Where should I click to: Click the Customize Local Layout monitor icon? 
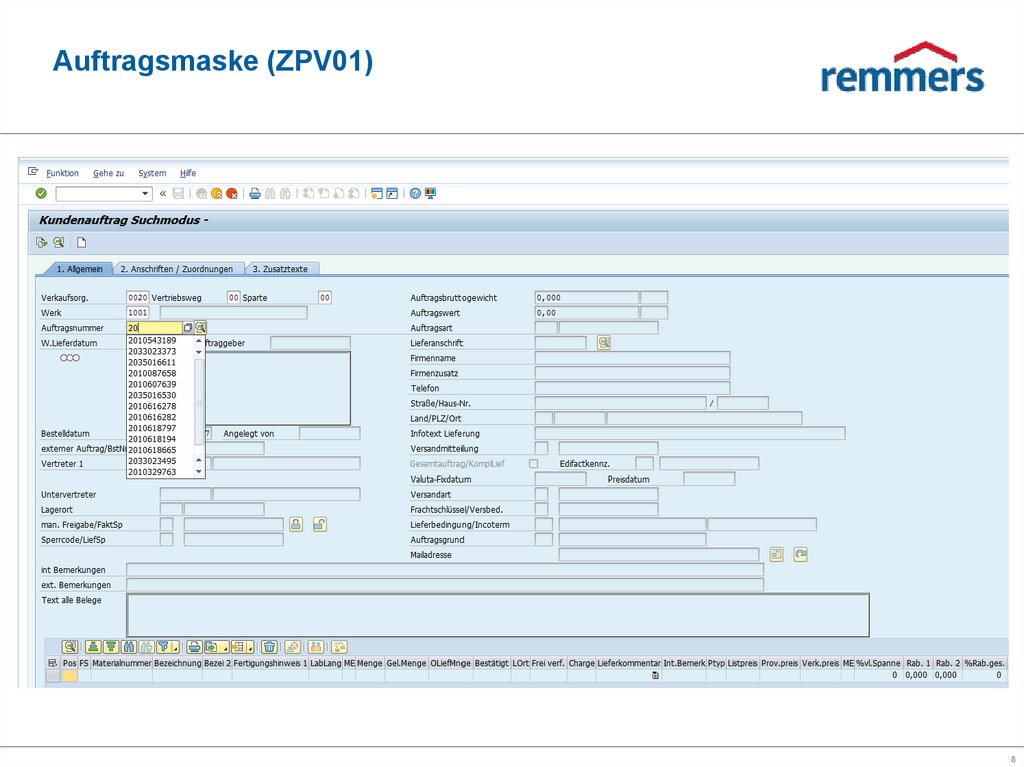430,193
